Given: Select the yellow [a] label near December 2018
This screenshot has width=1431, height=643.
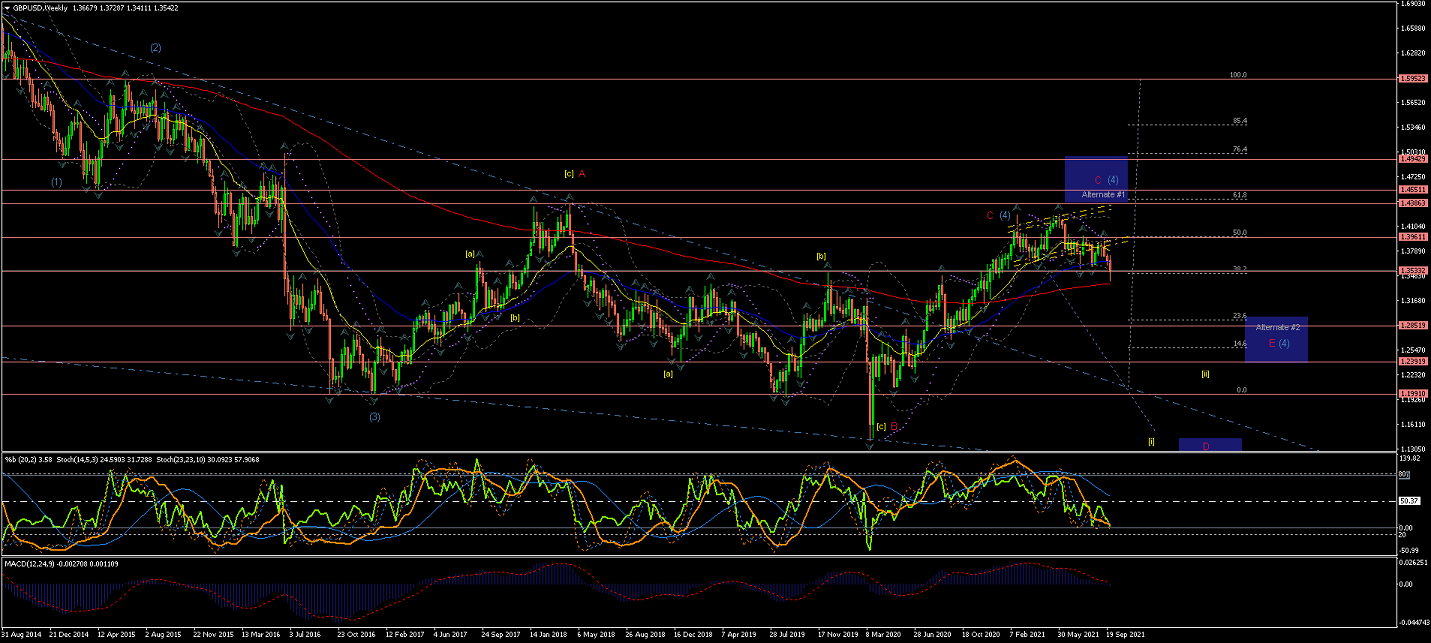Looking at the screenshot, I should (667, 373).
